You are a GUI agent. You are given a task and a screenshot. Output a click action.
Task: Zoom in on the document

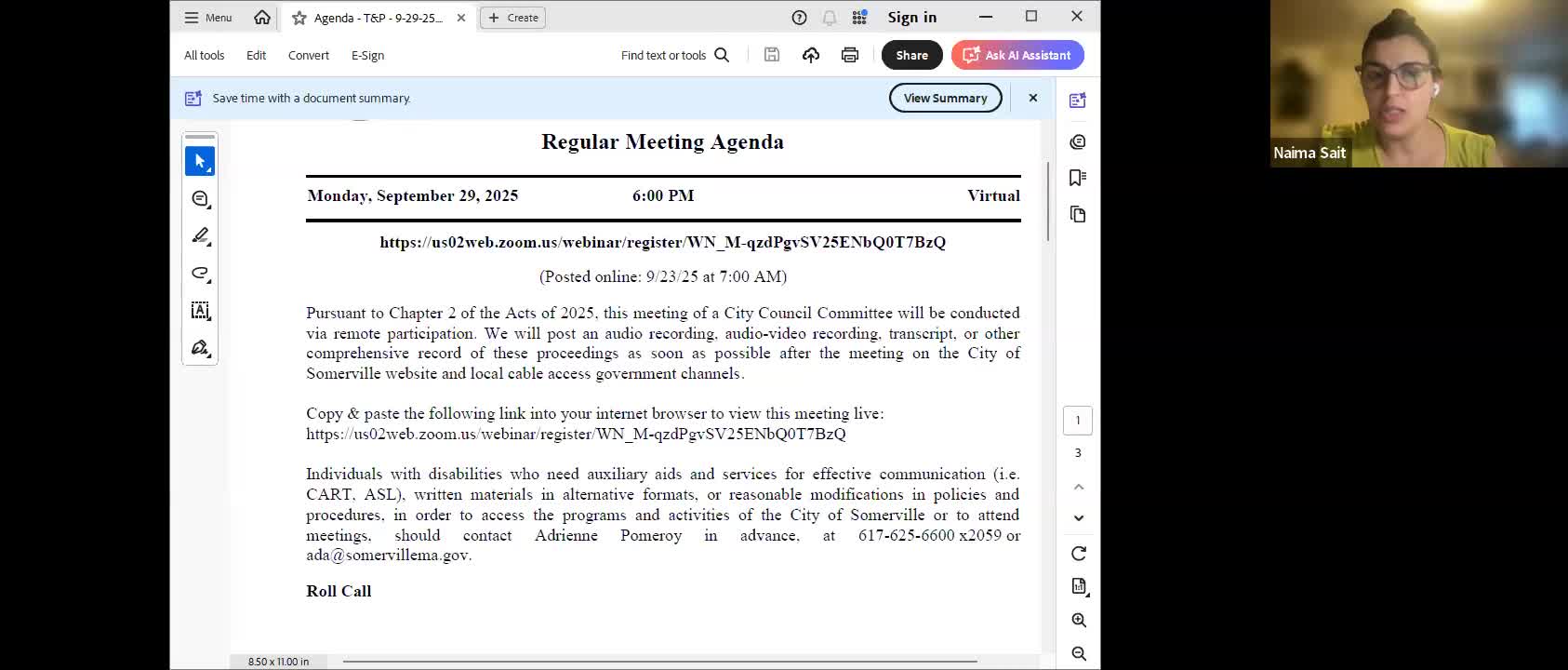pos(1079,621)
